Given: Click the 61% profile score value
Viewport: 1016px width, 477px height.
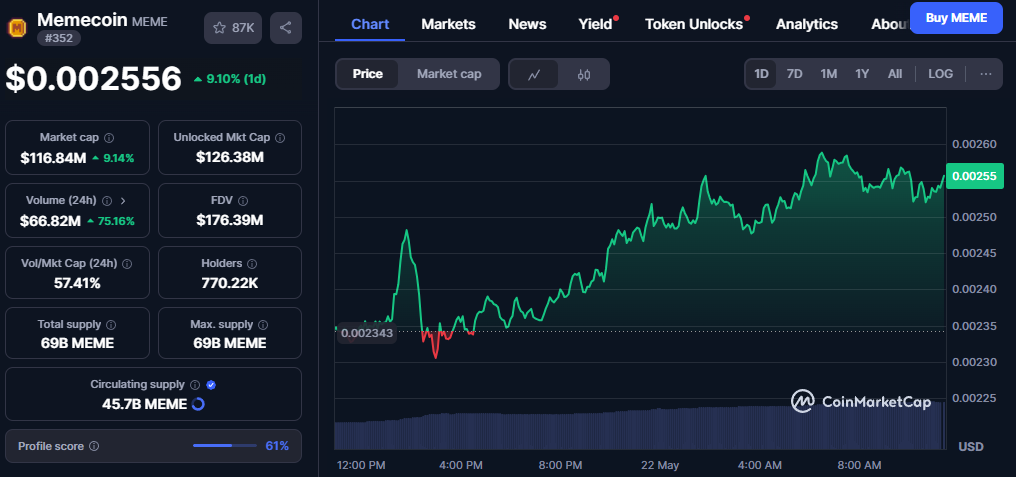Looking at the screenshot, I should [x=277, y=446].
